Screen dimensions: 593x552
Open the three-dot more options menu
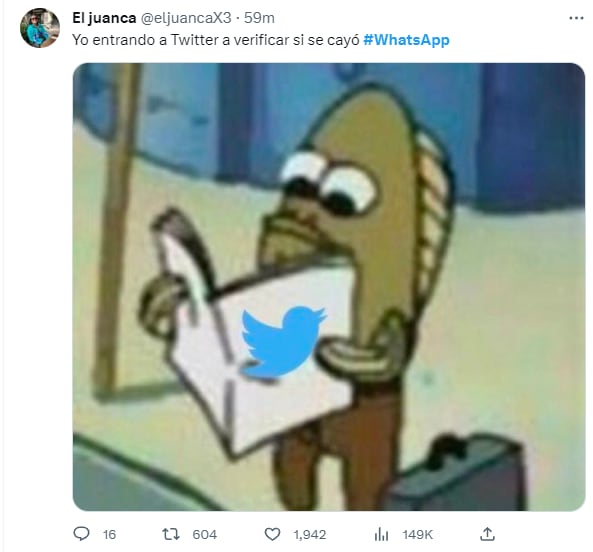pos(576,18)
